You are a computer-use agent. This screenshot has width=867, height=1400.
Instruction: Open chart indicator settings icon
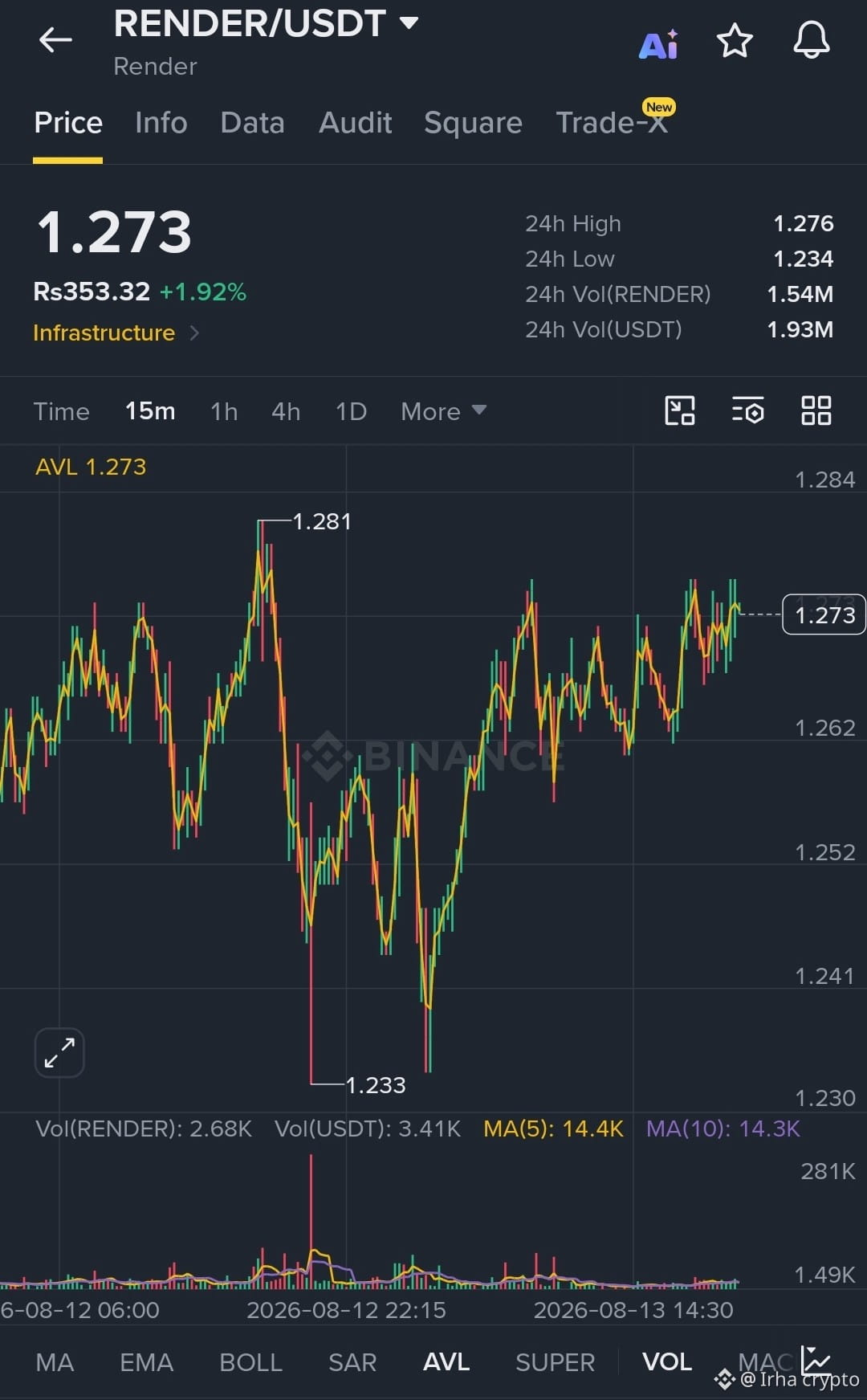point(747,410)
